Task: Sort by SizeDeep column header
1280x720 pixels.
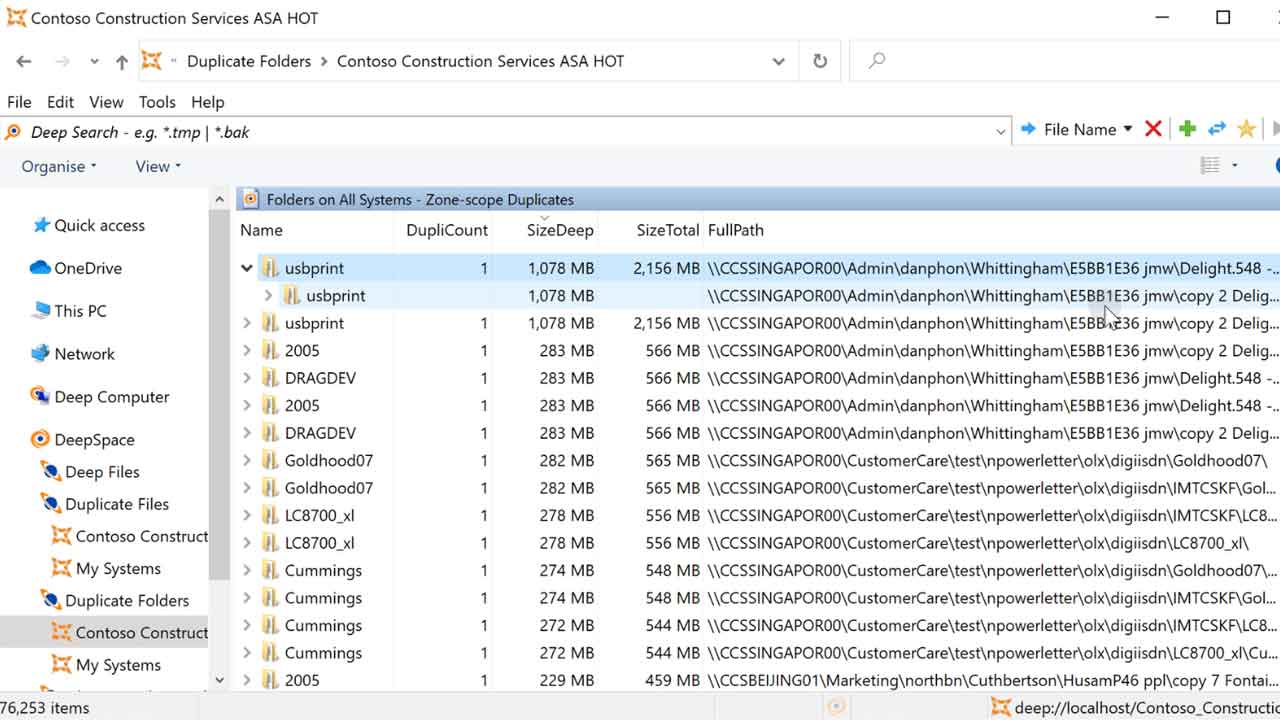Action: (560, 230)
